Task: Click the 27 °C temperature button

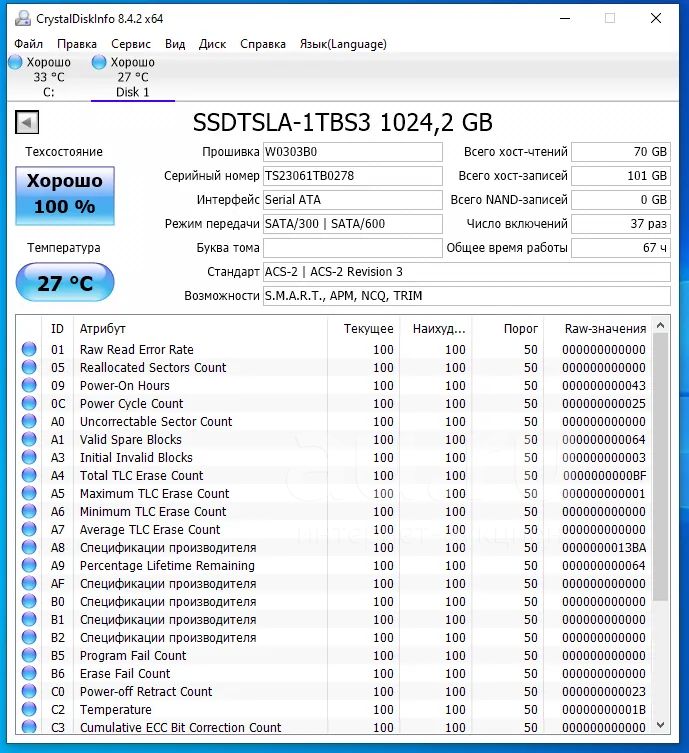Action: [65, 282]
